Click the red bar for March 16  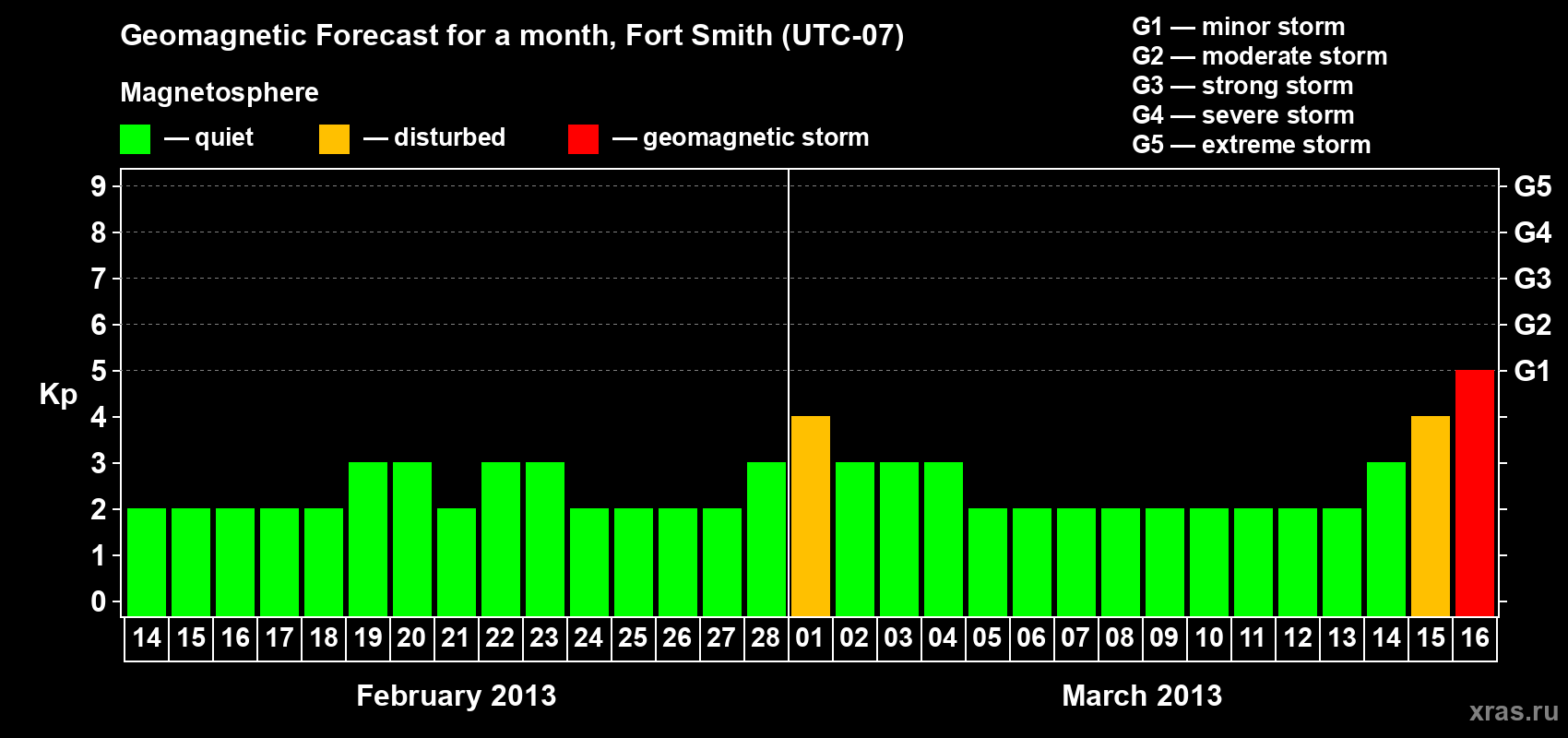pyautogui.click(x=1475, y=493)
